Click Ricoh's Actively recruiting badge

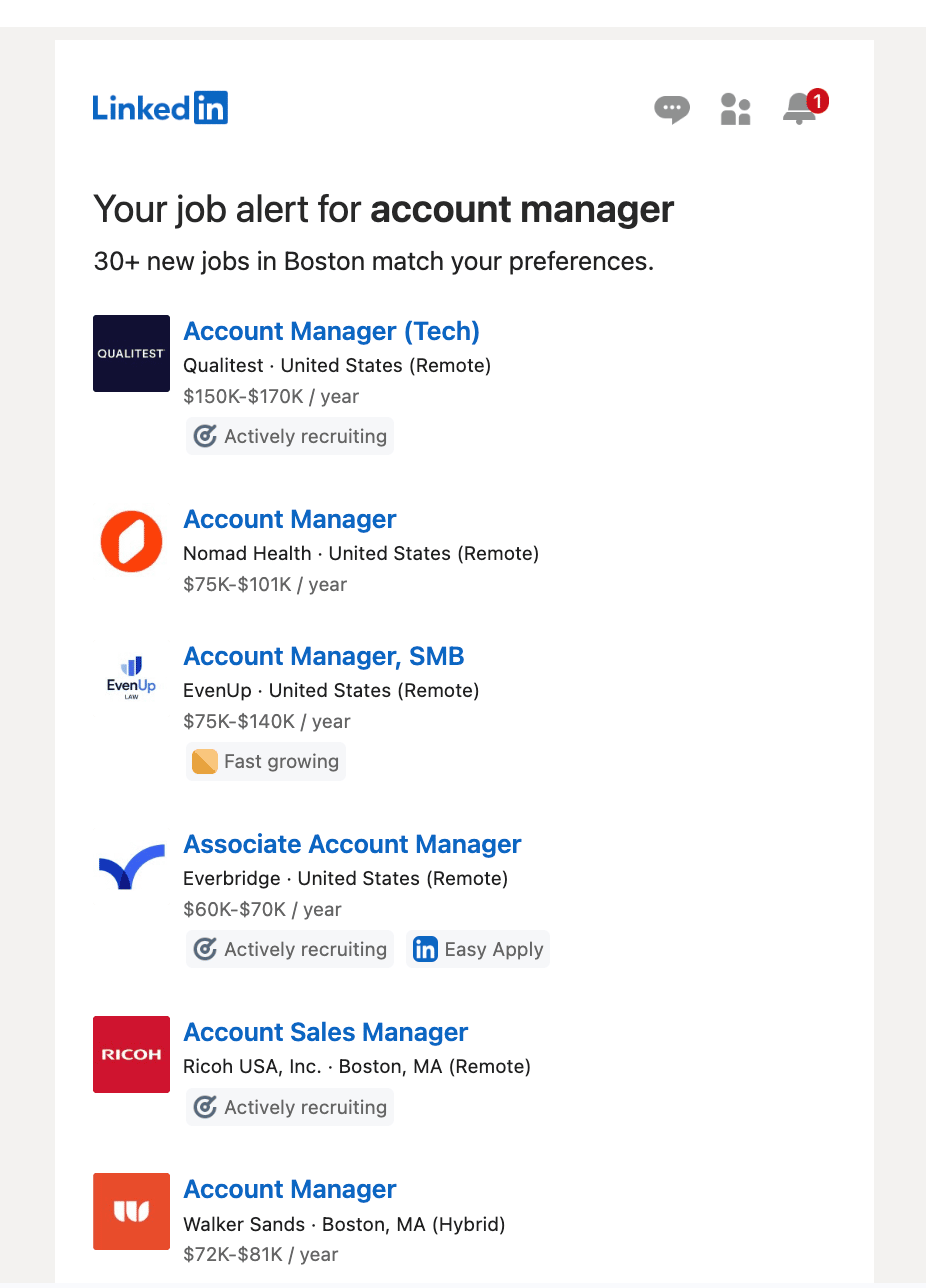[x=290, y=1107]
